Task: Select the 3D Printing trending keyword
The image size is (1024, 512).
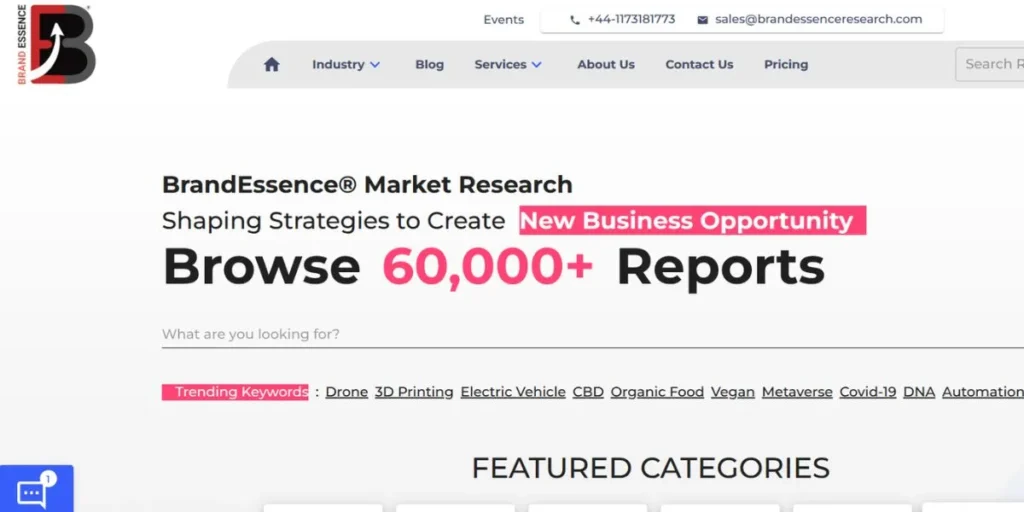Action: pos(414,392)
